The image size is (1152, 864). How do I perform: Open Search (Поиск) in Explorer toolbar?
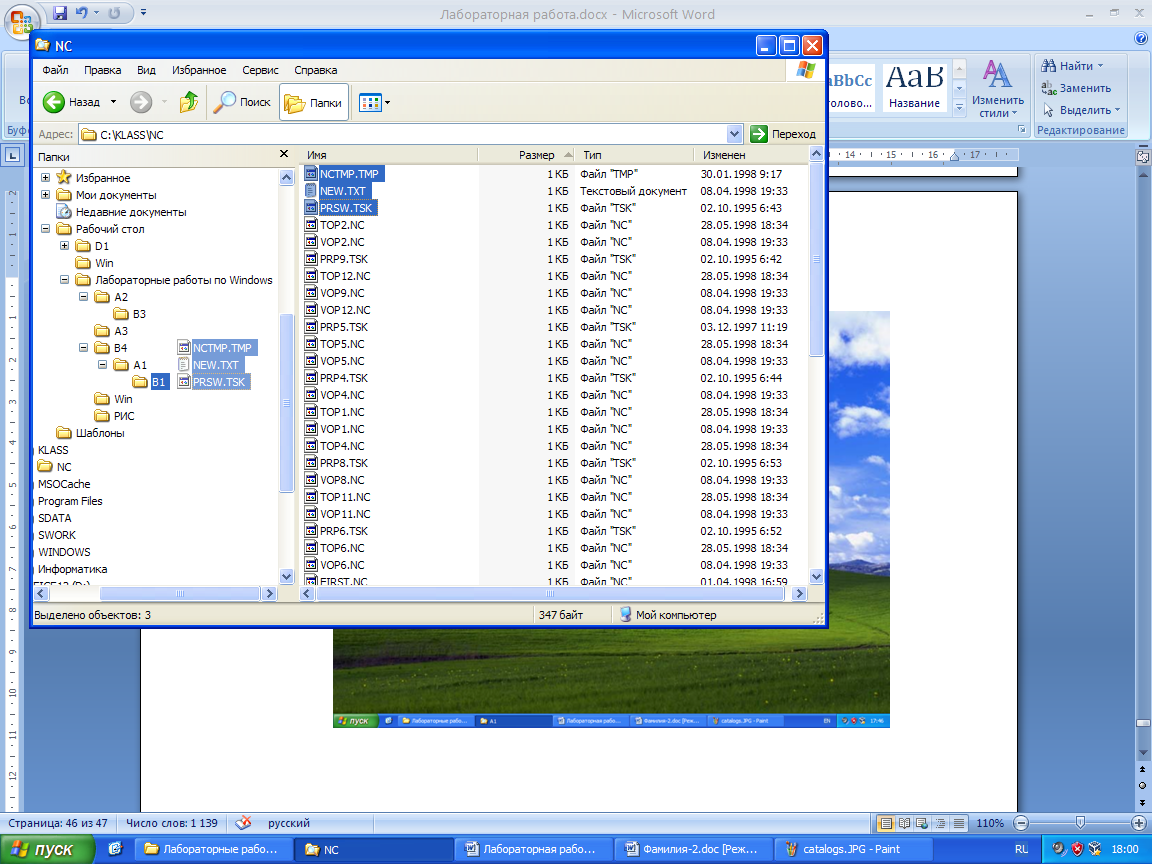pyautogui.click(x=242, y=102)
